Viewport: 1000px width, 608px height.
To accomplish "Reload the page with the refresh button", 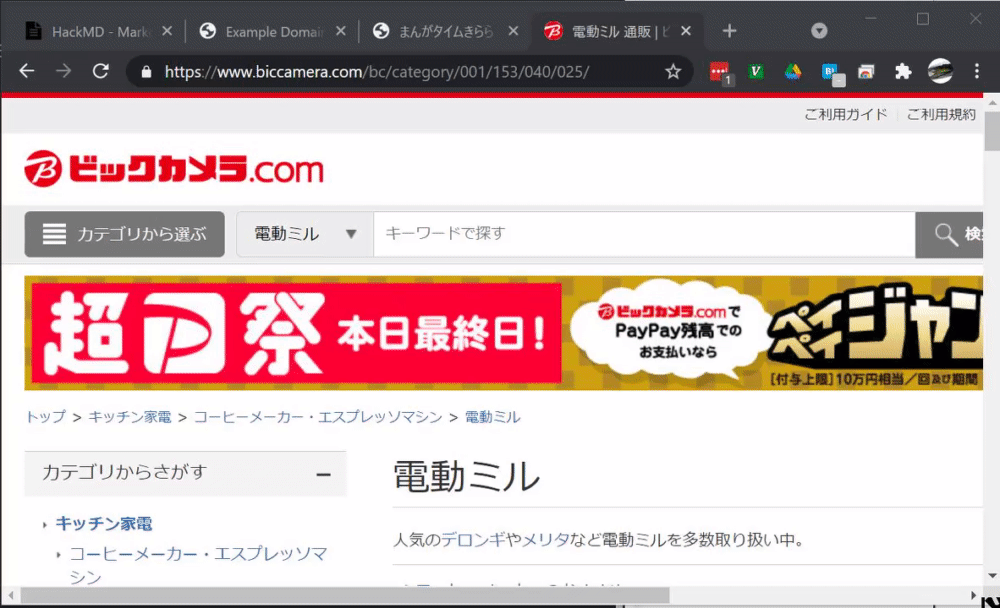I will tap(100, 71).
